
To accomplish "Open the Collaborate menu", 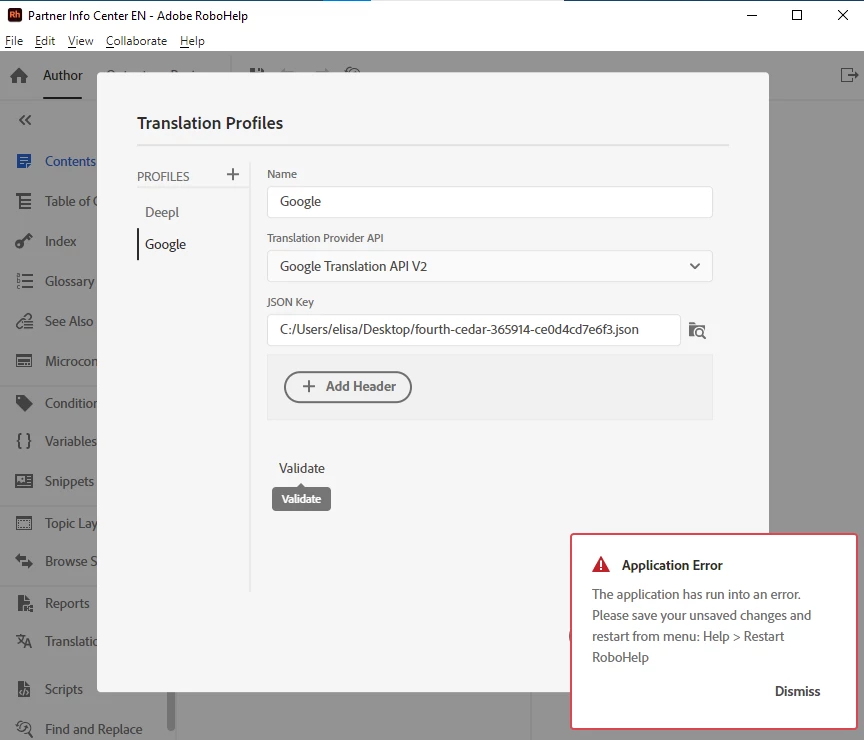I will (x=136, y=41).
